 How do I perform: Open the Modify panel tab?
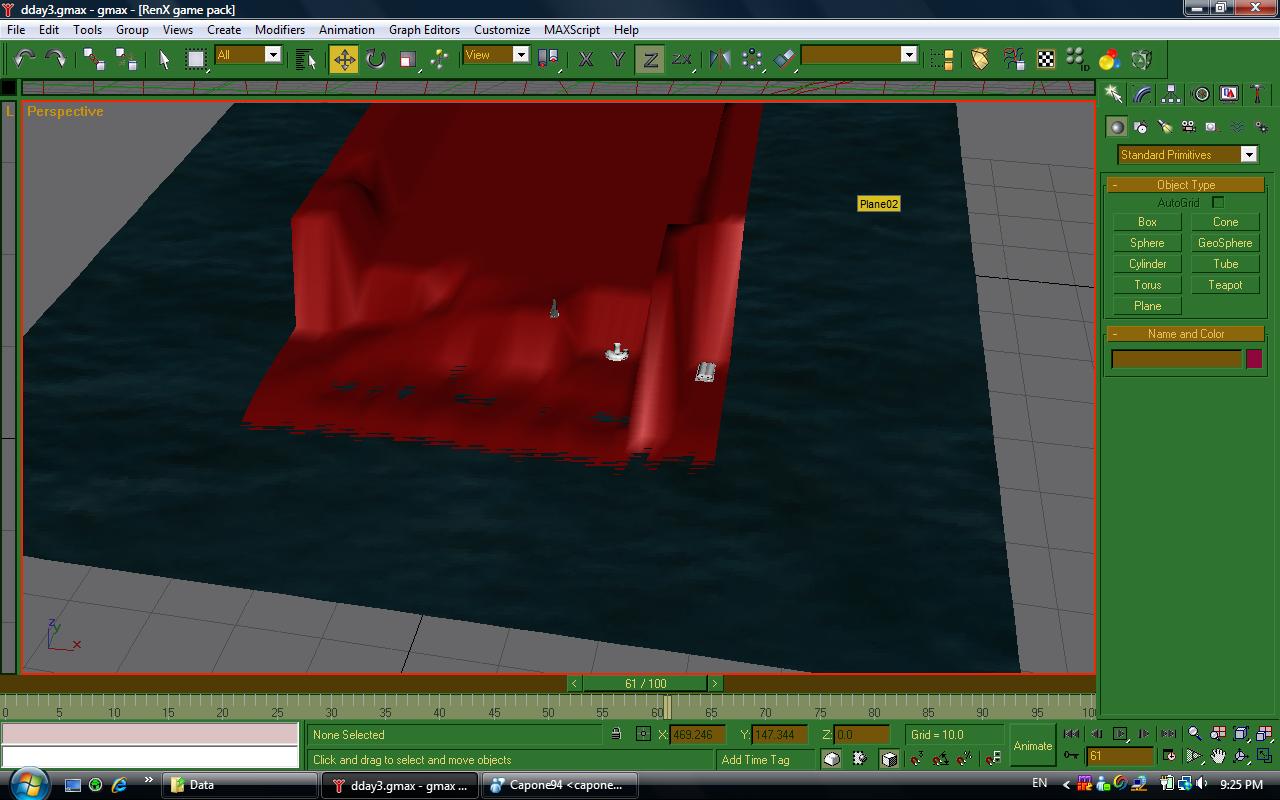[x=1142, y=94]
